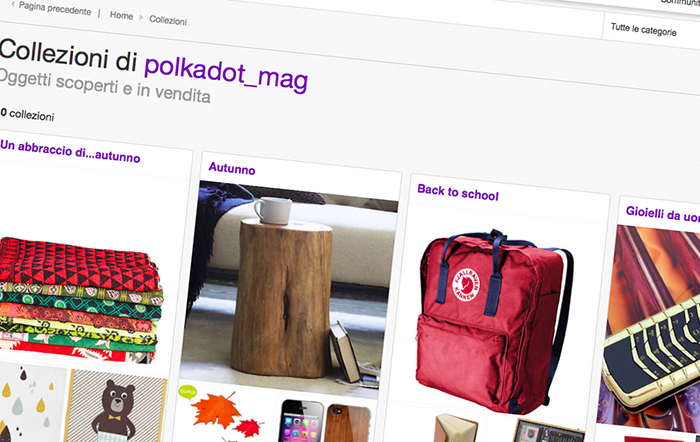
Task: Select the orange autumn leaves thumbnail
Action: click(223, 413)
